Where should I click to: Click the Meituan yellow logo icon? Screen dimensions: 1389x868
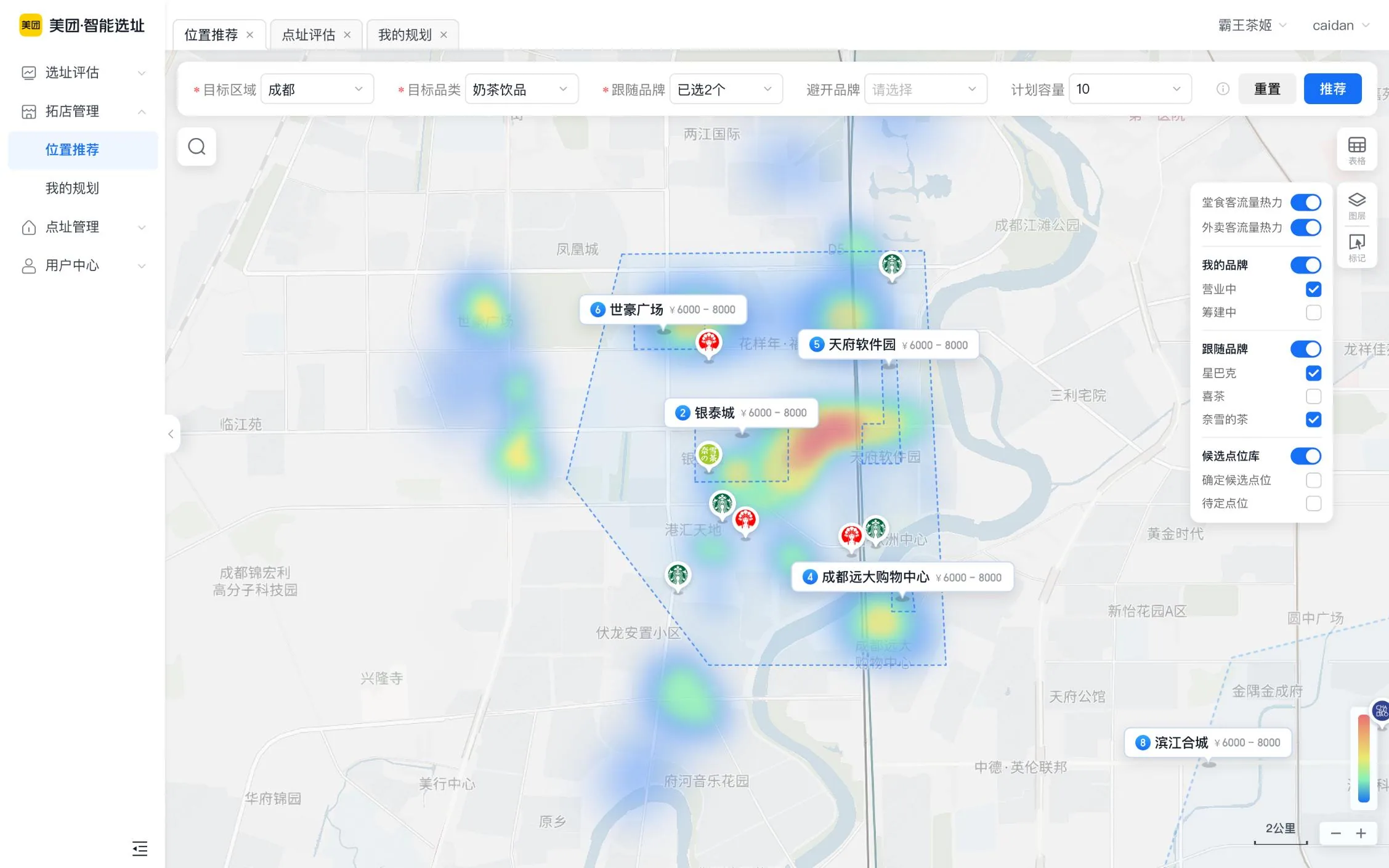point(31,25)
